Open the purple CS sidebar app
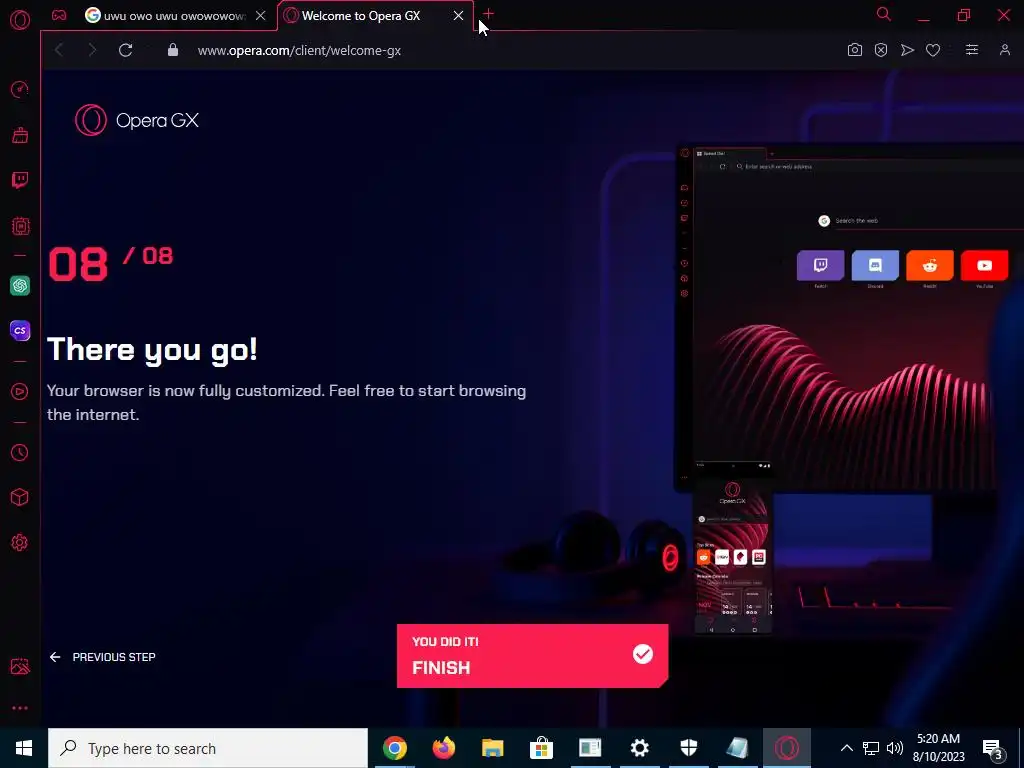This screenshot has width=1024, height=768. click(20, 330)
